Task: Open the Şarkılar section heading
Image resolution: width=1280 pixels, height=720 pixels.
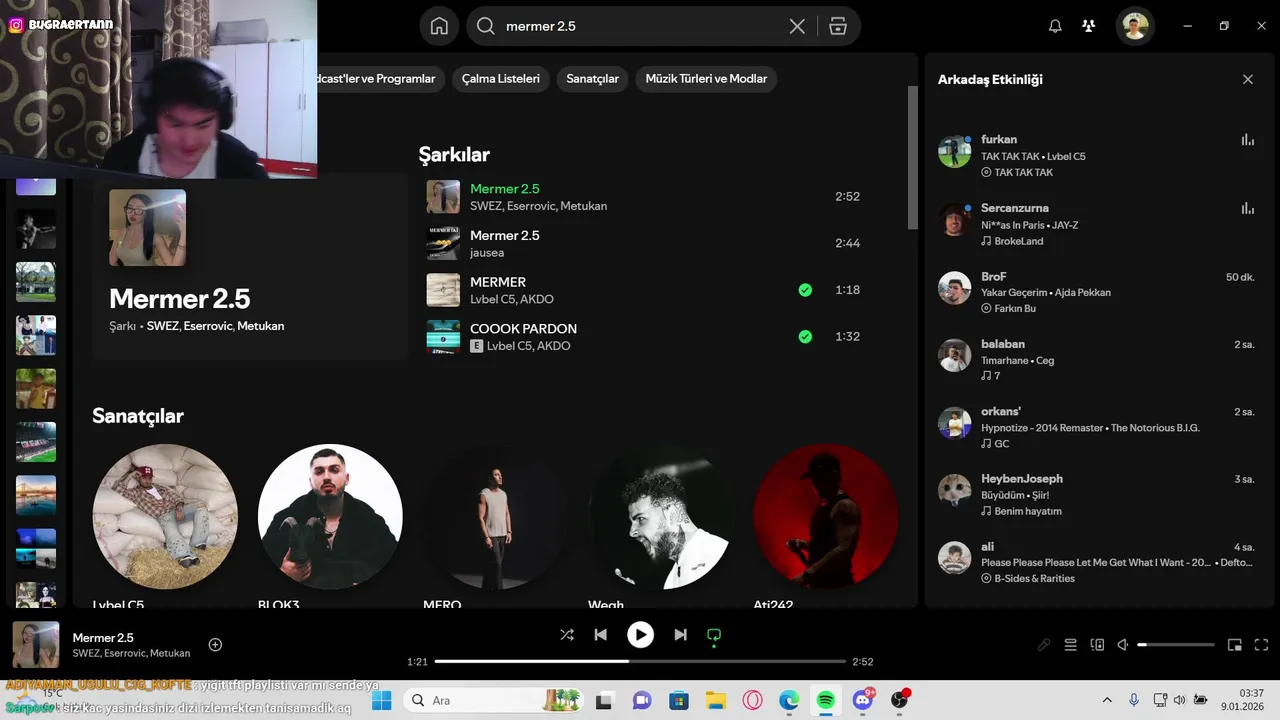Action: 454,155
